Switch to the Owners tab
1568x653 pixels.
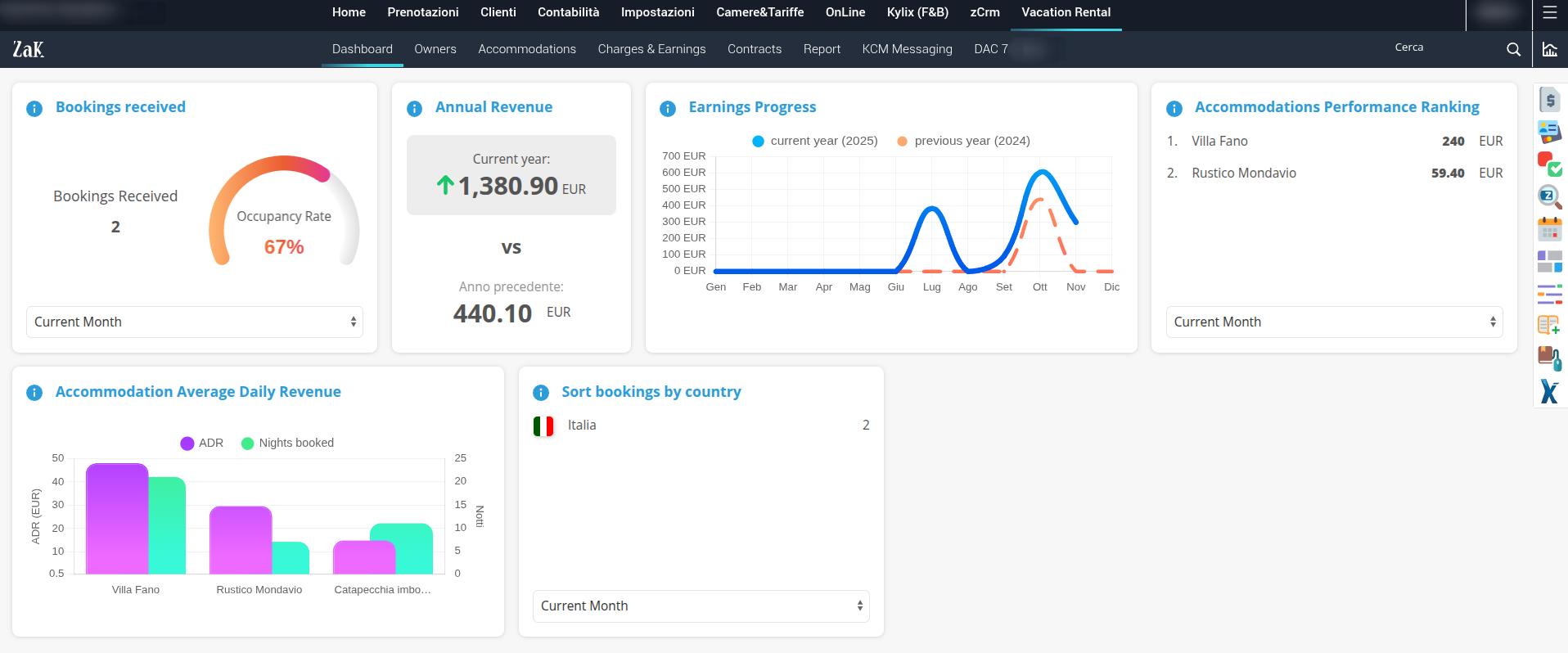[x=435, y=49]
